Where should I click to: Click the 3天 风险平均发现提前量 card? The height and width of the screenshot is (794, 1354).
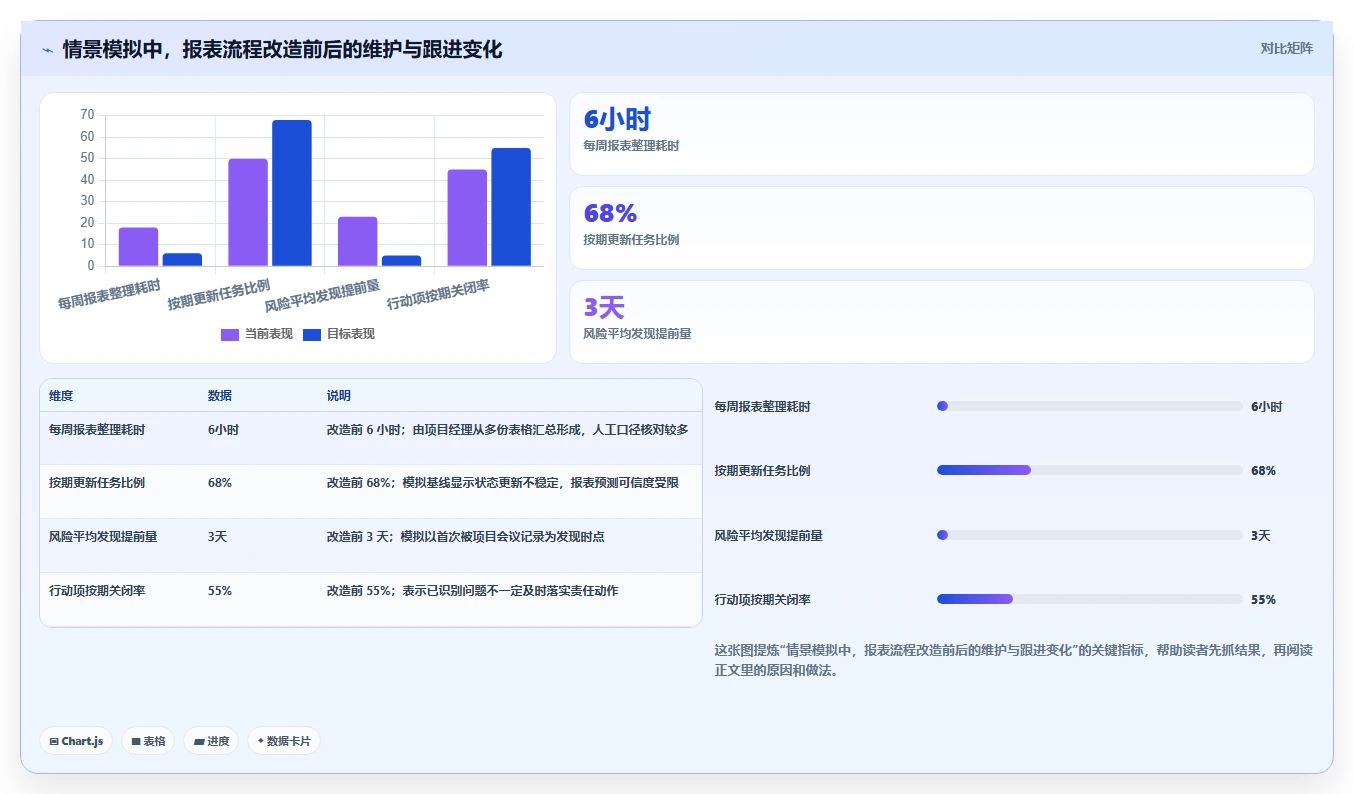pyautogui.click(x=941, y=322)
